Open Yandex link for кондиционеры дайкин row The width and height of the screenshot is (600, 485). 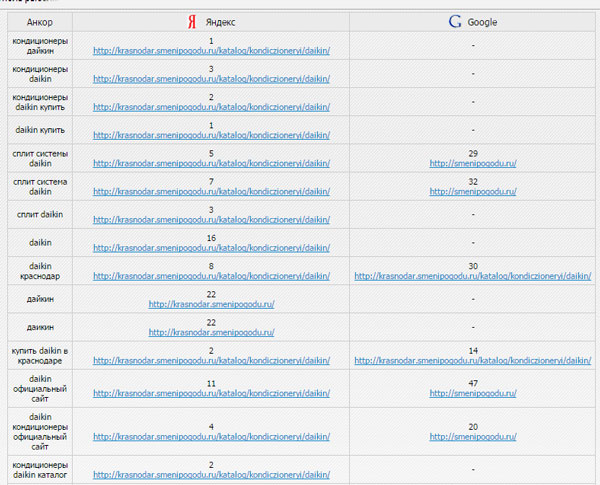[211, 49]
